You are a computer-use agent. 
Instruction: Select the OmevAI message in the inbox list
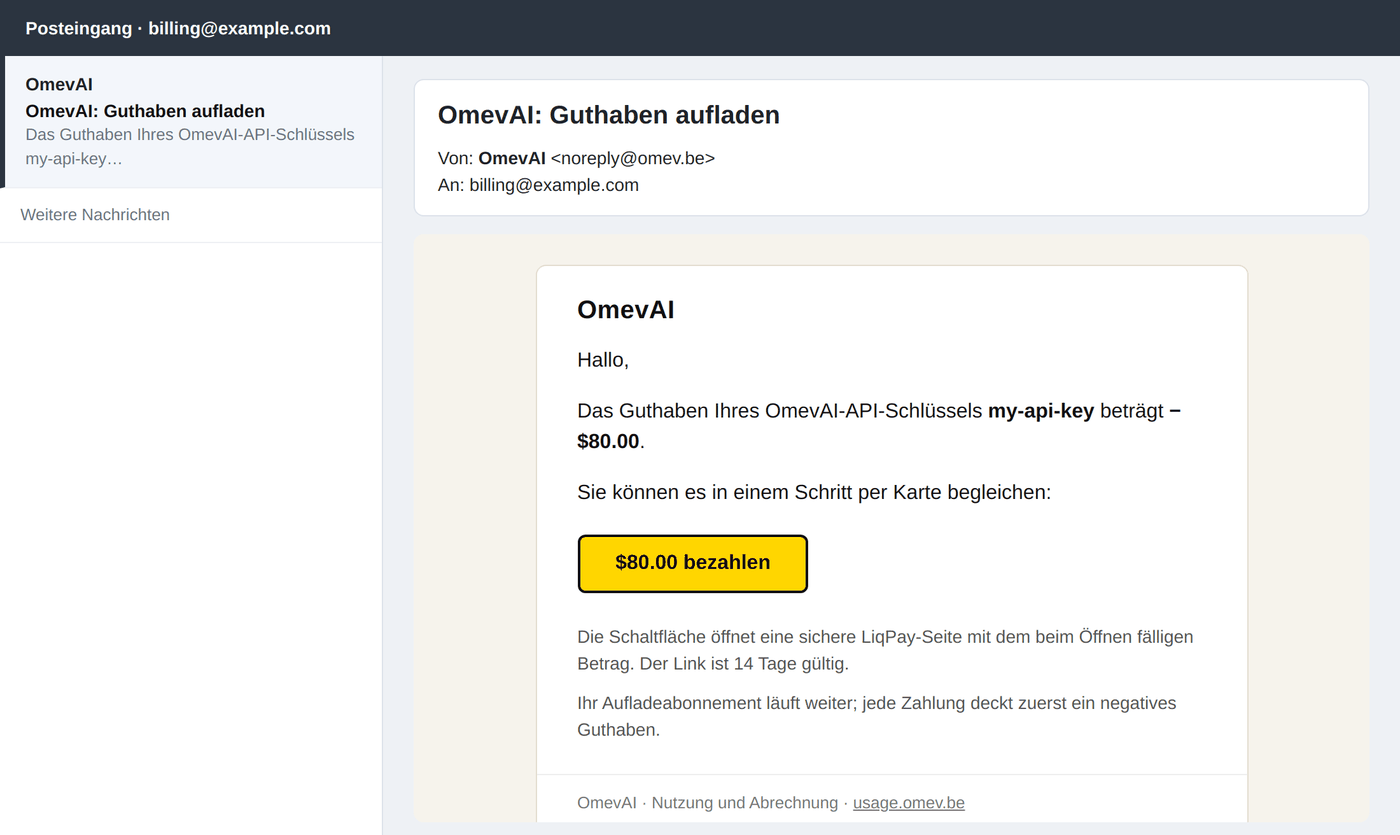tap(191, 122)
